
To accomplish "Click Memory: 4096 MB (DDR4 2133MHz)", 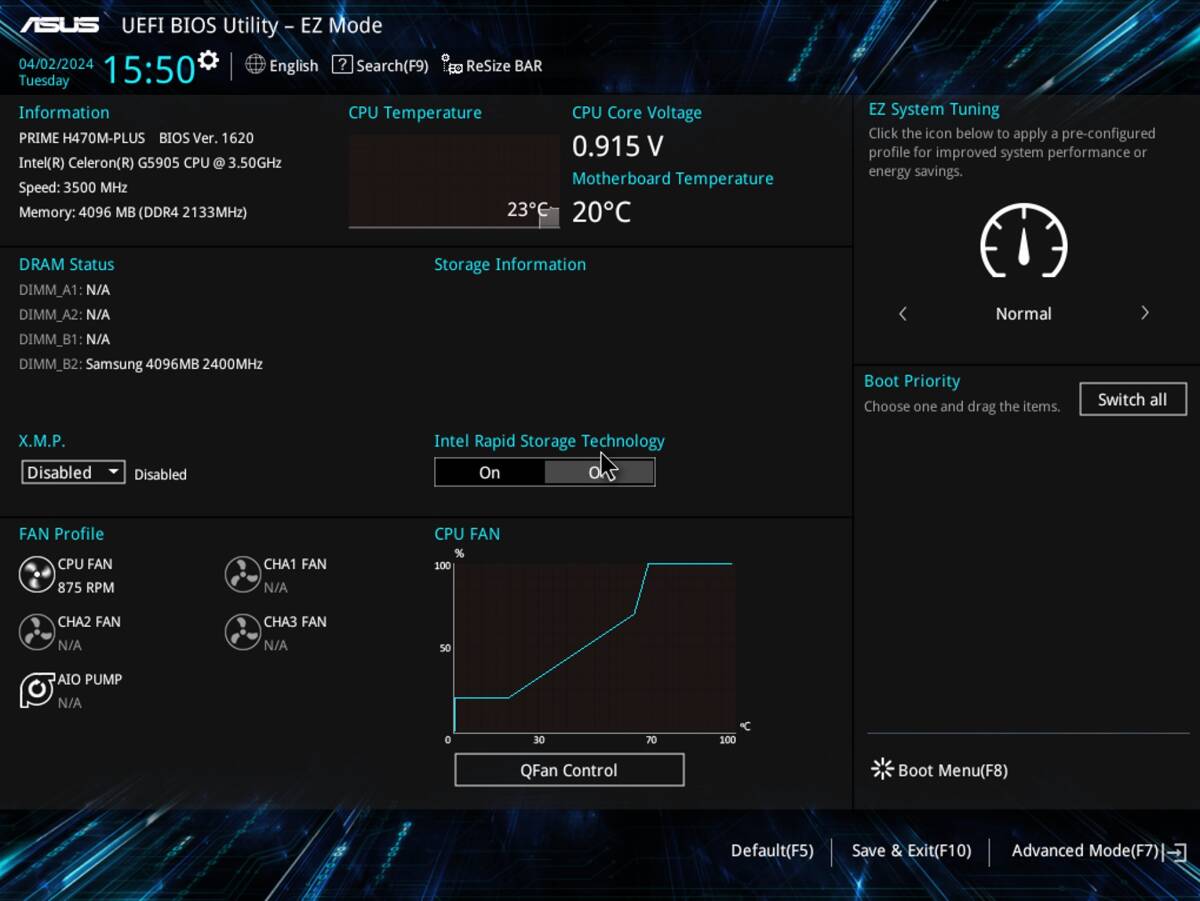I will (x=133, y=213).
